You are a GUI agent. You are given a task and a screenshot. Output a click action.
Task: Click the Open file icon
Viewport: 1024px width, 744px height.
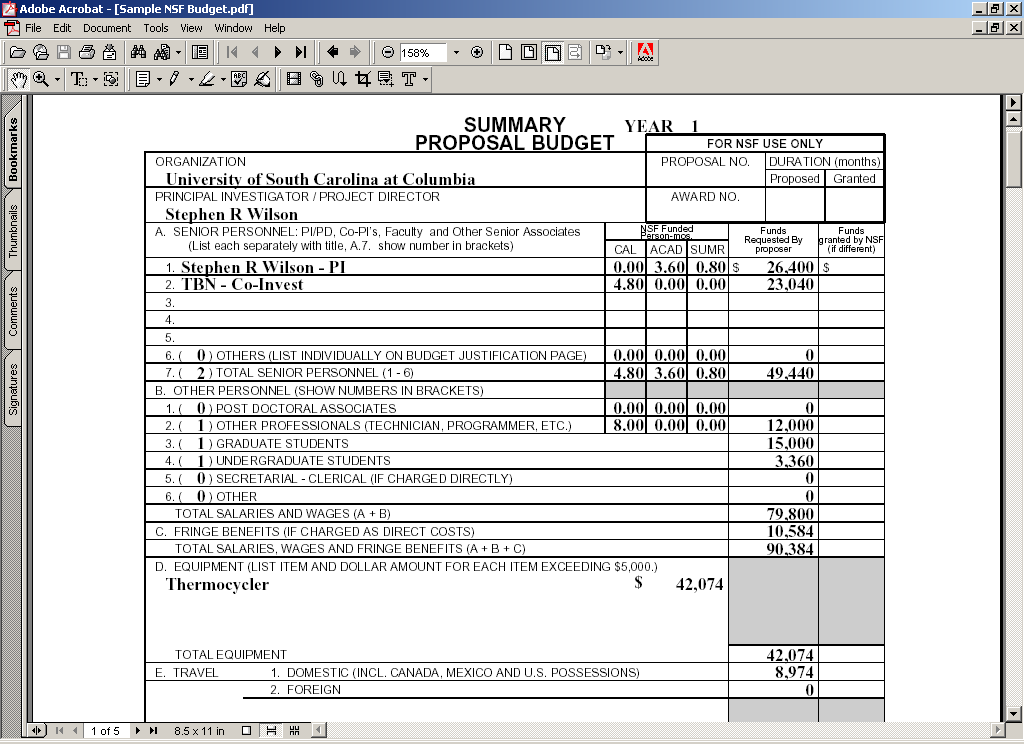pos(18,52)
